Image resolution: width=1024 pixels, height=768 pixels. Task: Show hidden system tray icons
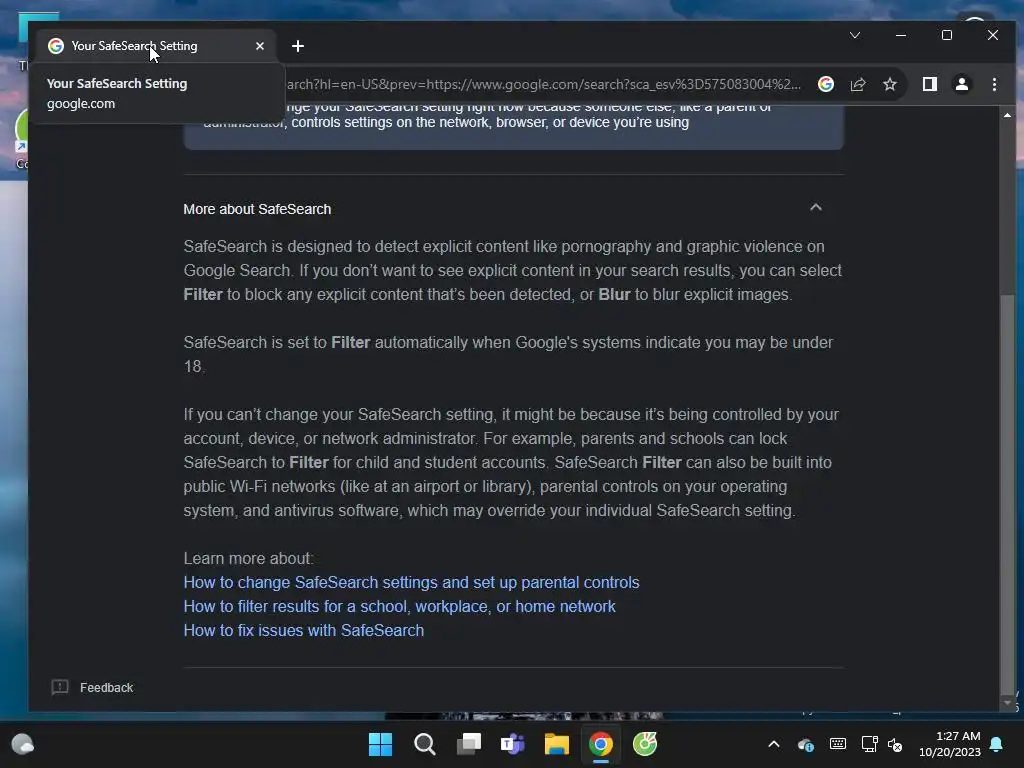(x=774, y=744)
